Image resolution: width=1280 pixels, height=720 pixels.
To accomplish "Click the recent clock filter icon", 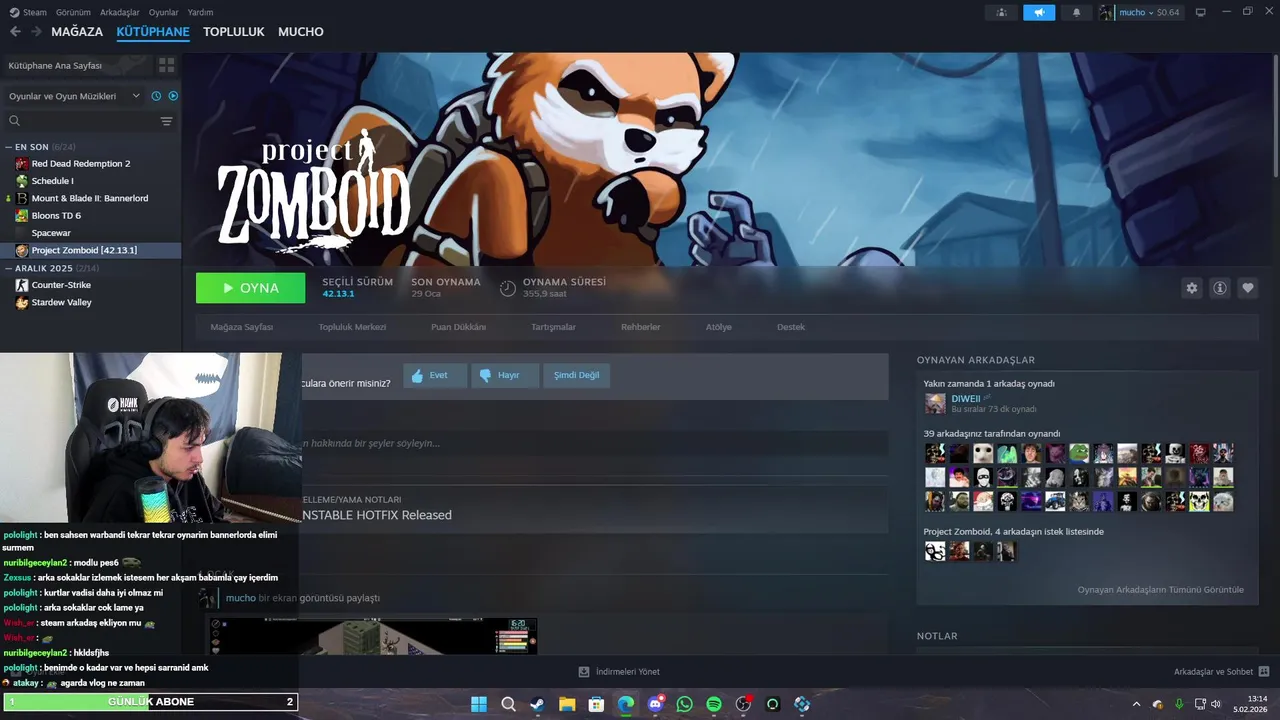I will coord(156,96).
